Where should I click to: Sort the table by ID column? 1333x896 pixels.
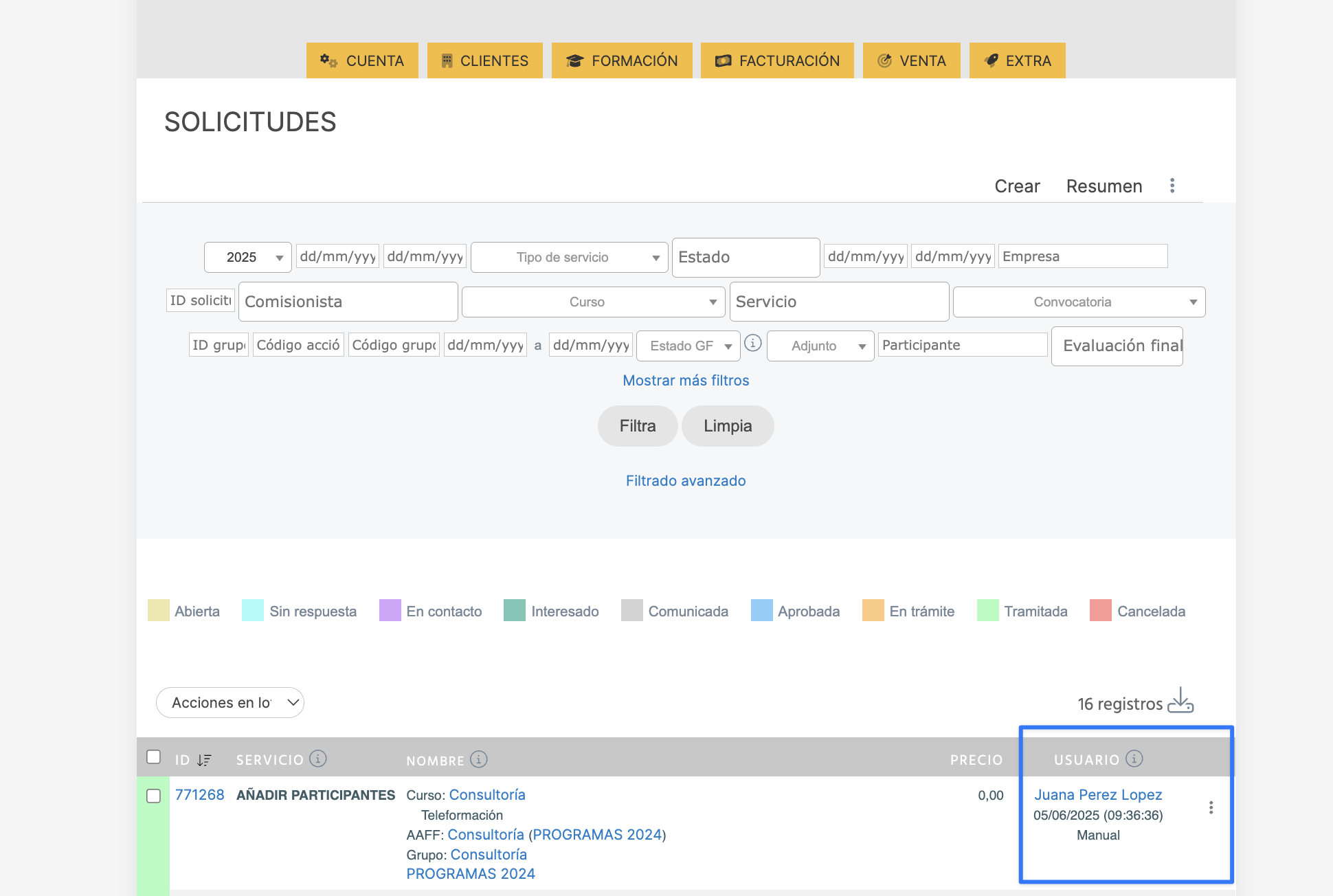(x=203, y=760)
